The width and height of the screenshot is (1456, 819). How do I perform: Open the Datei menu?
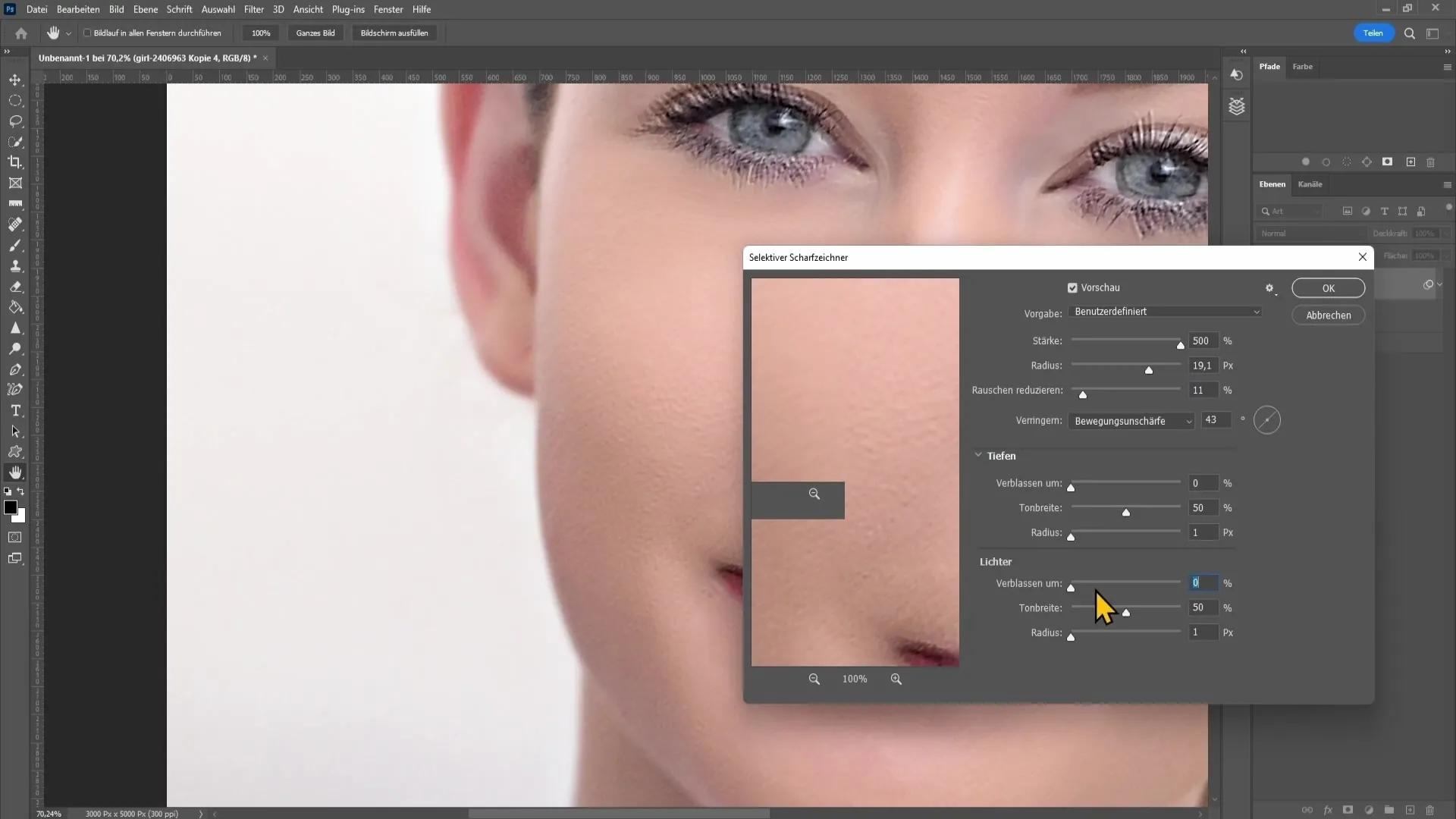(x=36, y=9)
